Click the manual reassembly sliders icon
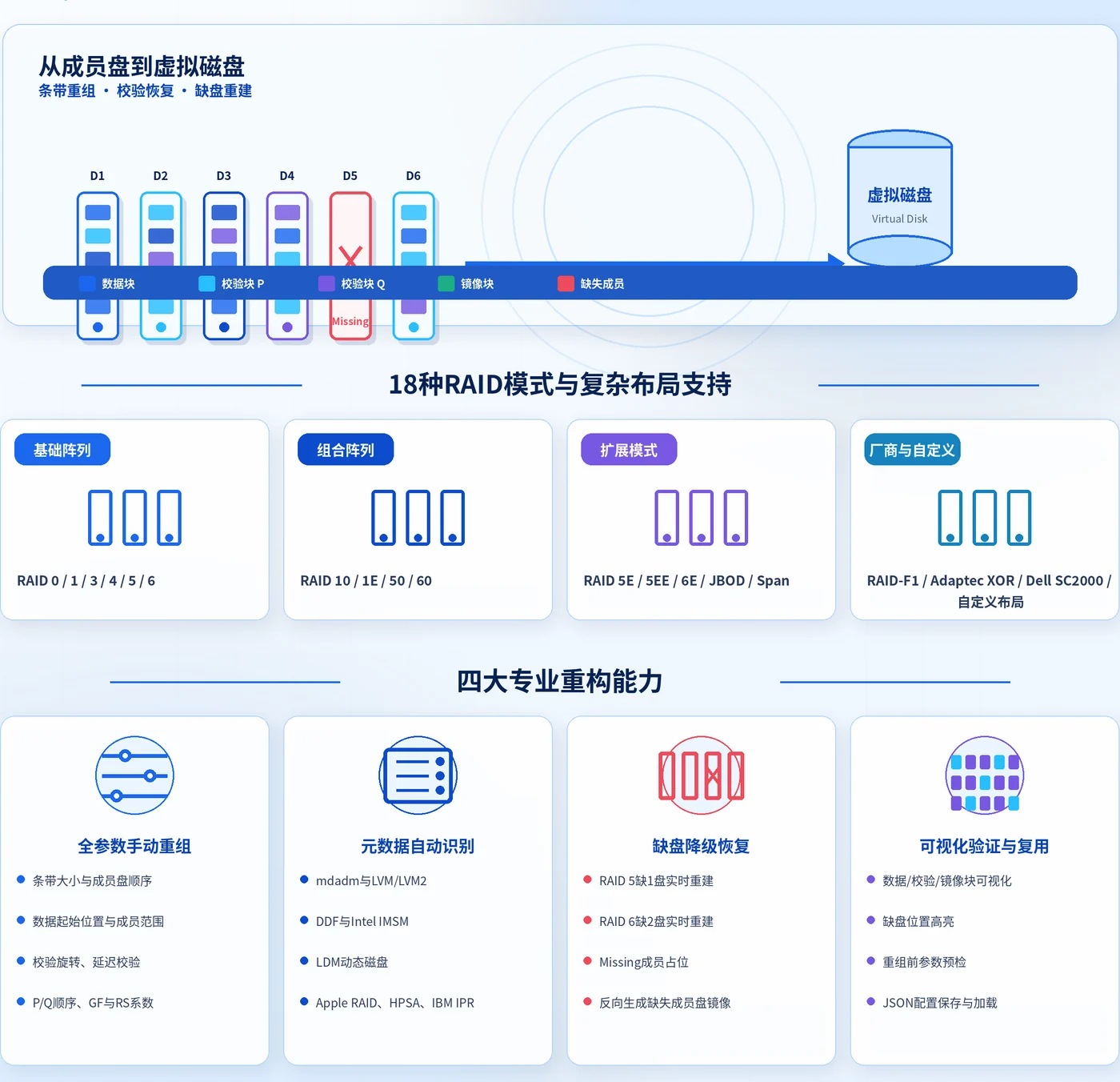Screen dimensions: 1120x1082 (x=134, y=775)
